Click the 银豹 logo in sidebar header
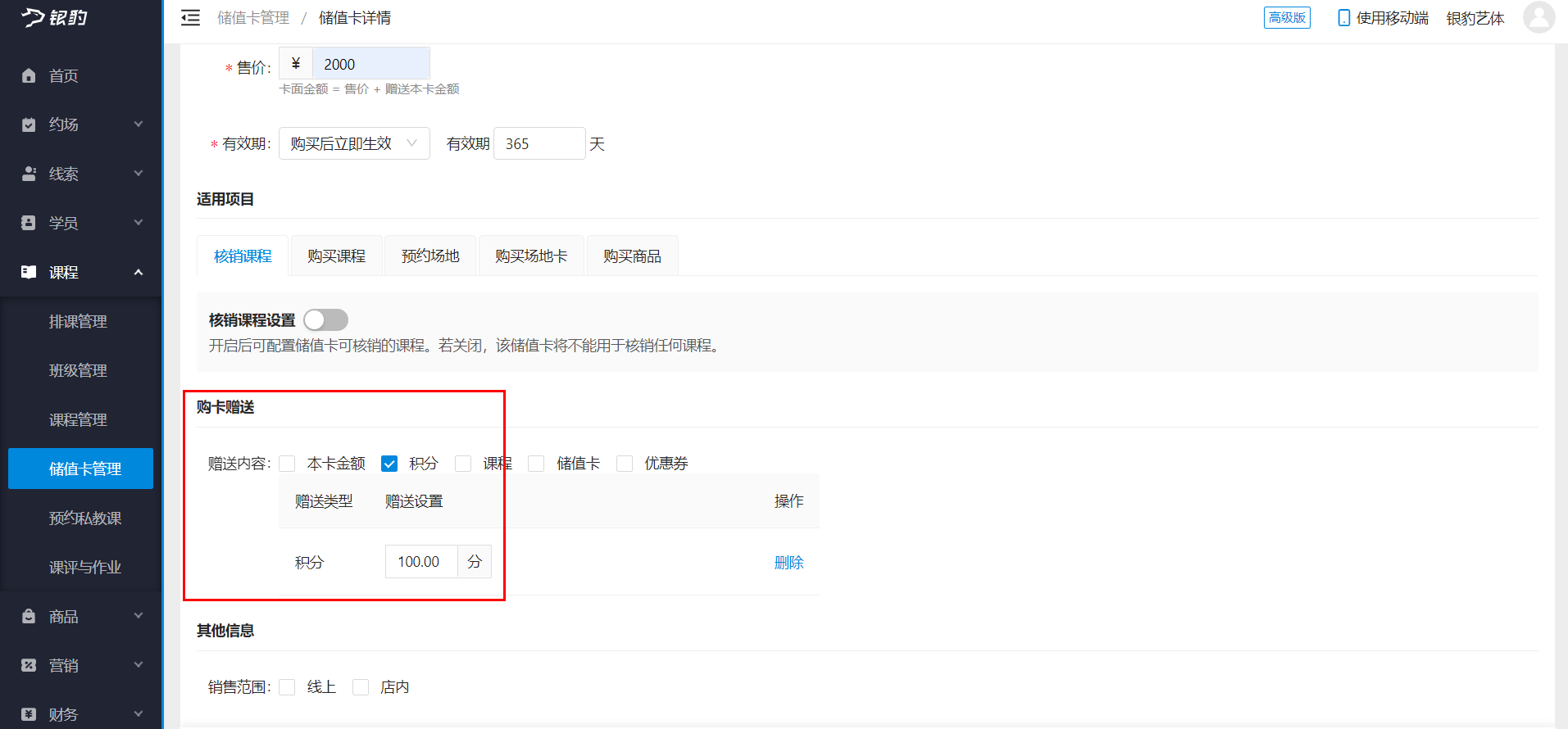The image size is (1568, 729). point(54,17)
